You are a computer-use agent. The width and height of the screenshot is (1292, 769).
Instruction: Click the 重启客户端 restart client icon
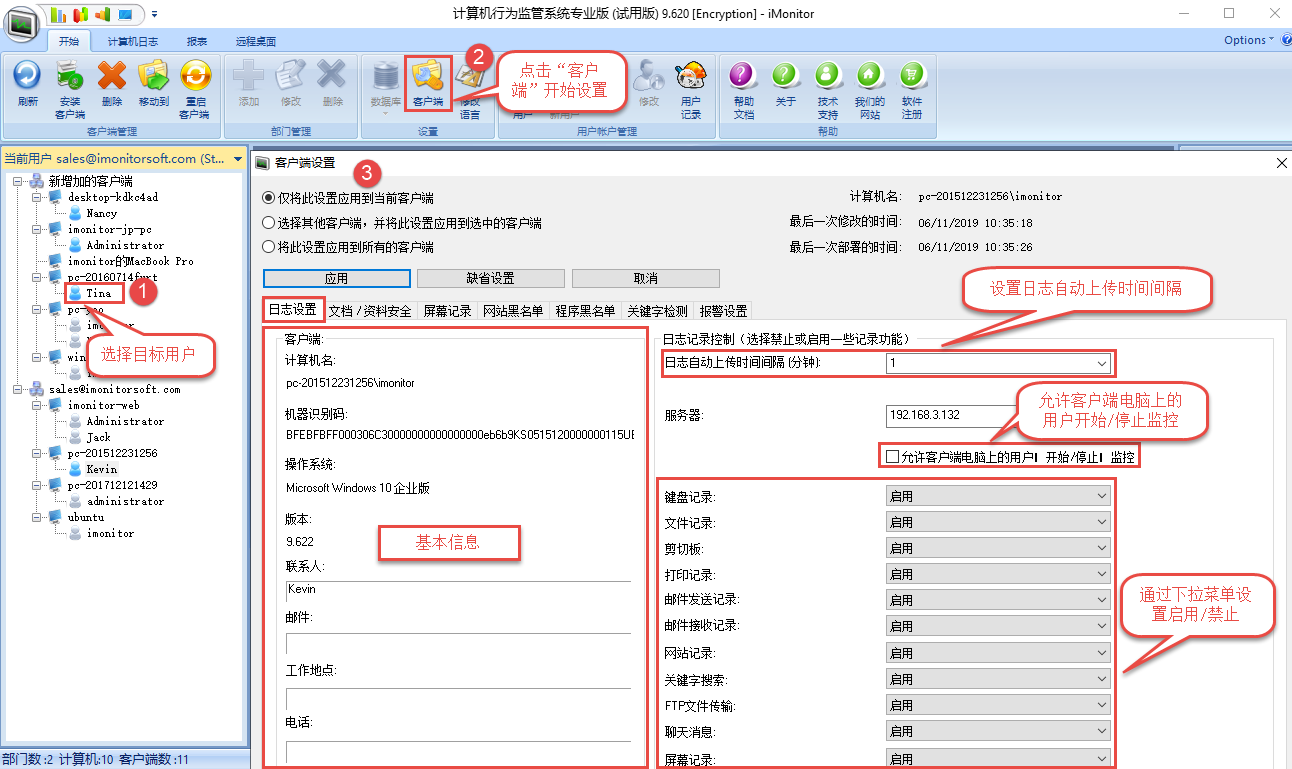pos(194,78)
